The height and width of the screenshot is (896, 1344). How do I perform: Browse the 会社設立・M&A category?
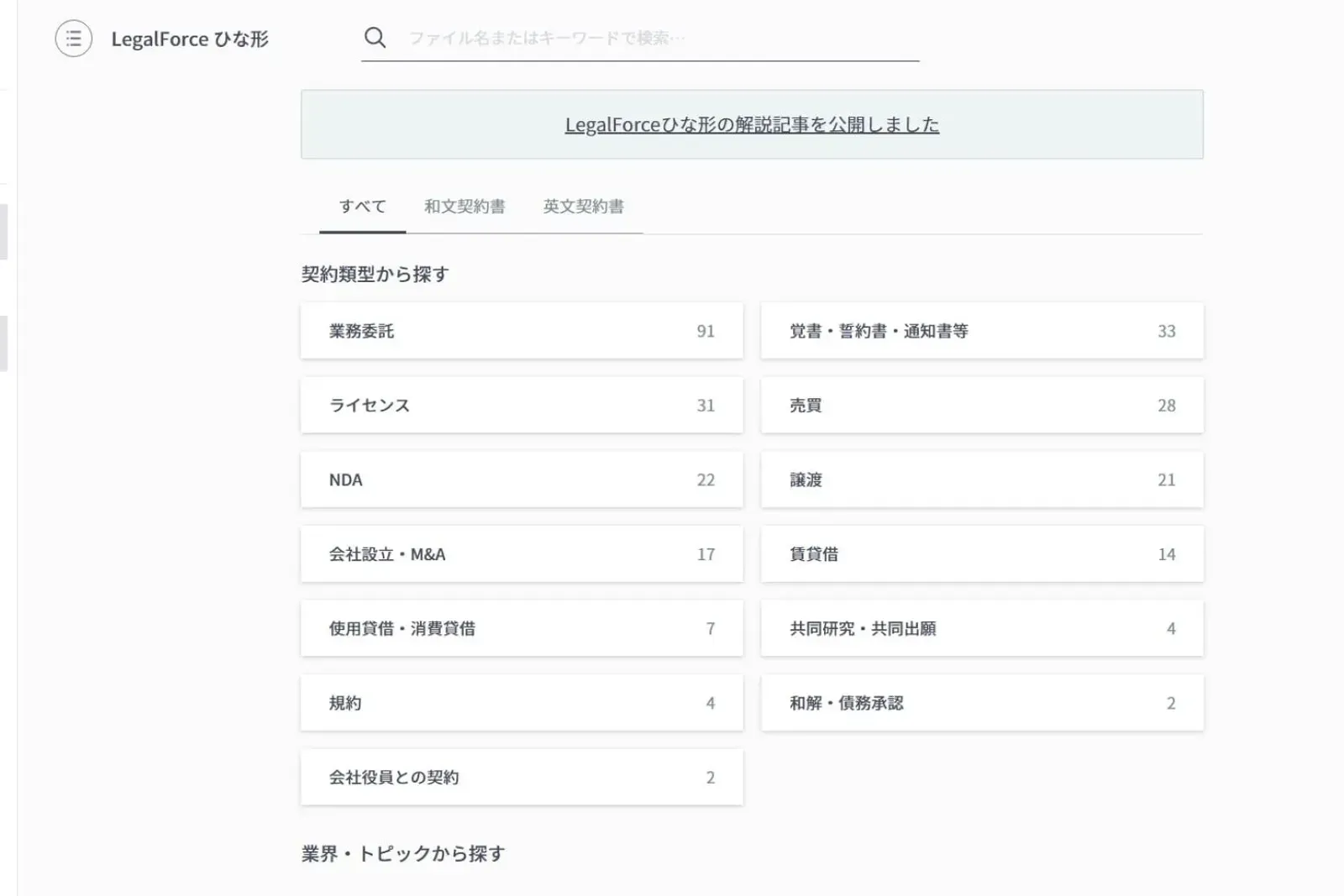[x=522, y=554]
